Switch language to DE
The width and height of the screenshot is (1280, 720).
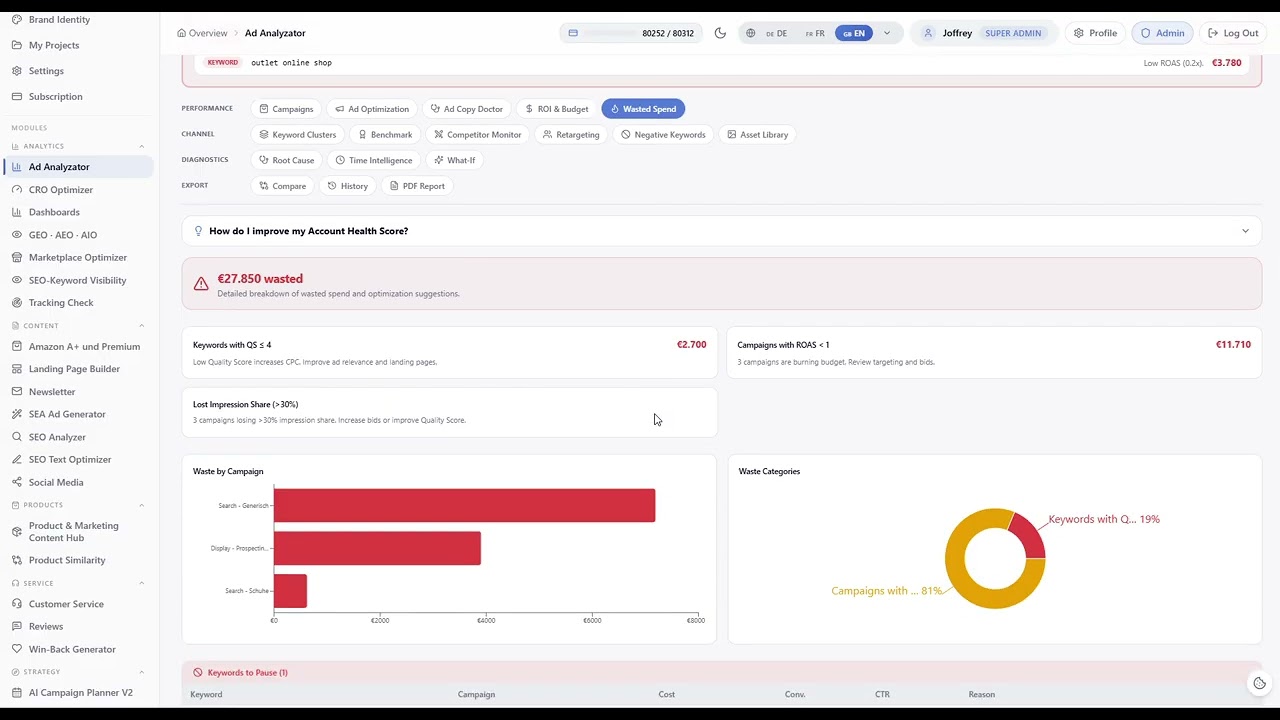point(776,33)
